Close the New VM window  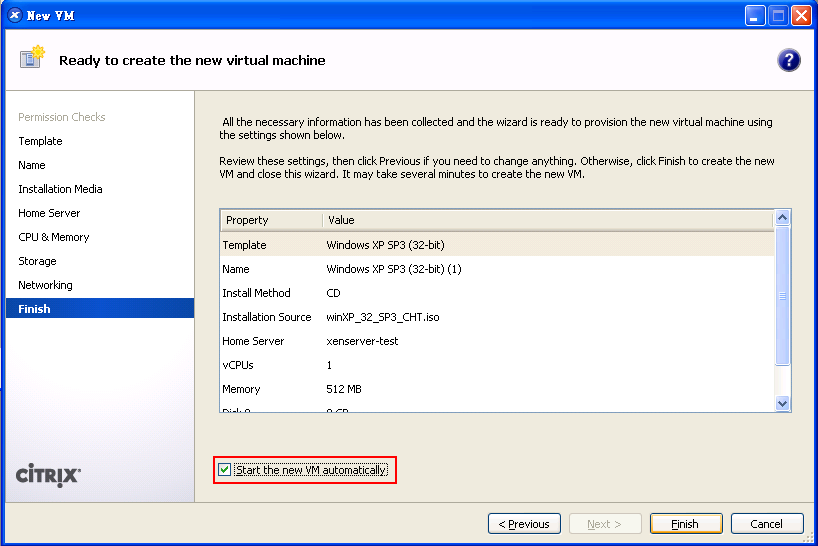(801, 16)
